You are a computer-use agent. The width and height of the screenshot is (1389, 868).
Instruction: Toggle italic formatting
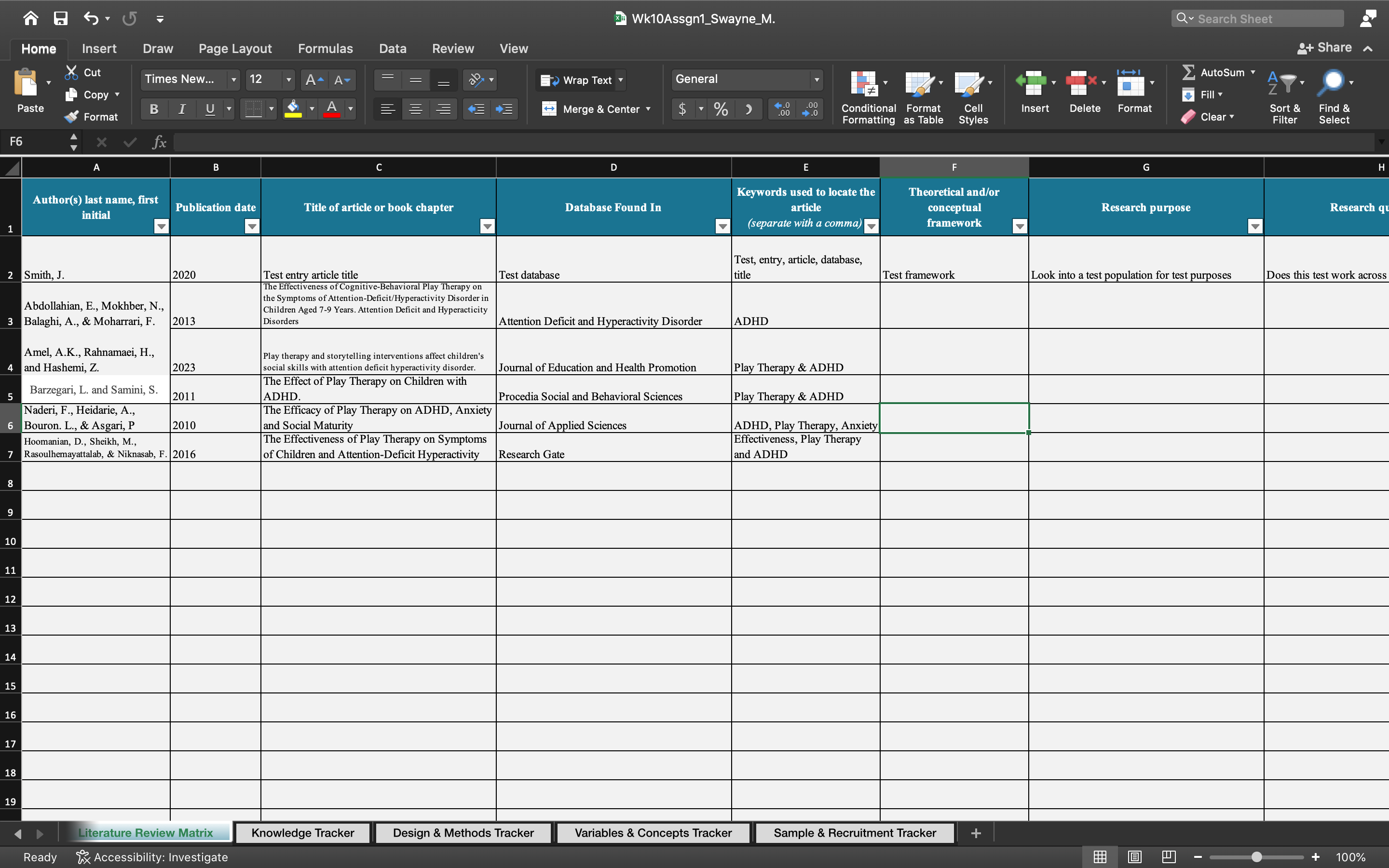(x=181, y=108)
